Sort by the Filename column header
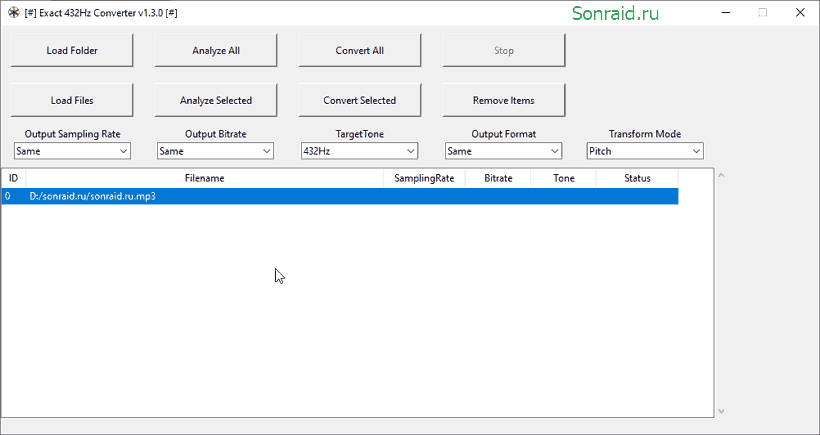This screenshot has height=435, width=820. tap(204, 178)
